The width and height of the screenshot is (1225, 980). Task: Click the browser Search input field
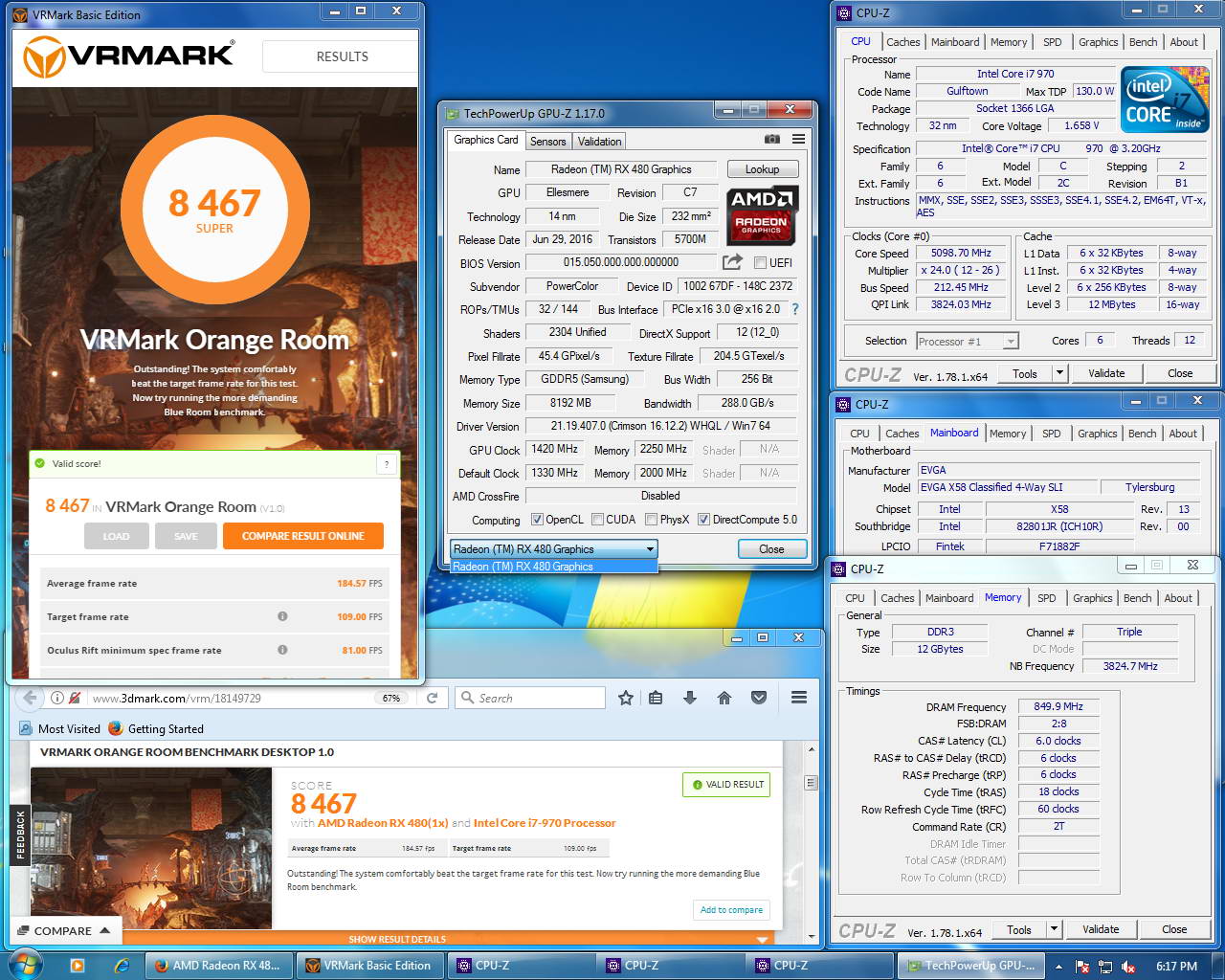530,698
